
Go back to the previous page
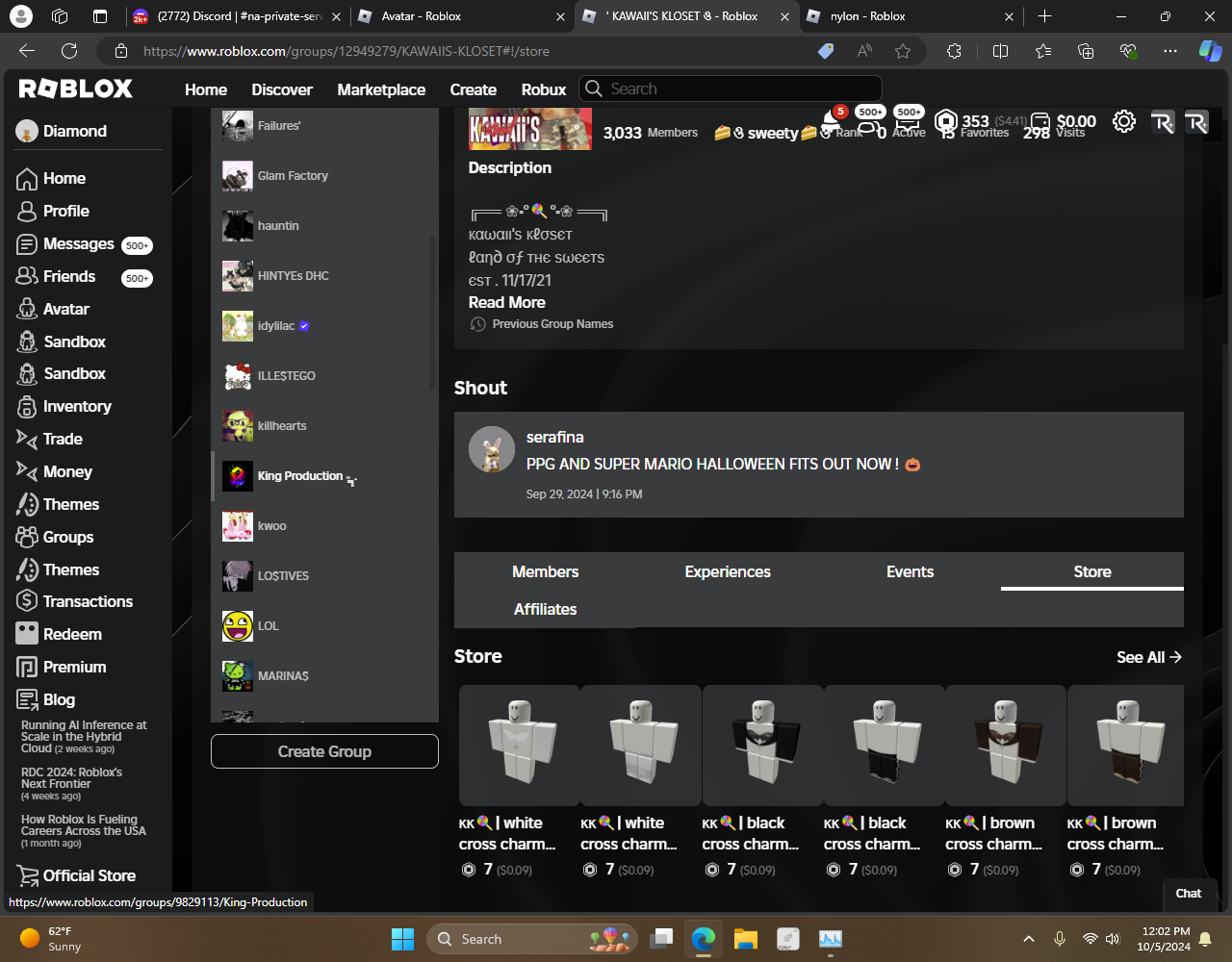pyautogui.click(x=27, y=51)
